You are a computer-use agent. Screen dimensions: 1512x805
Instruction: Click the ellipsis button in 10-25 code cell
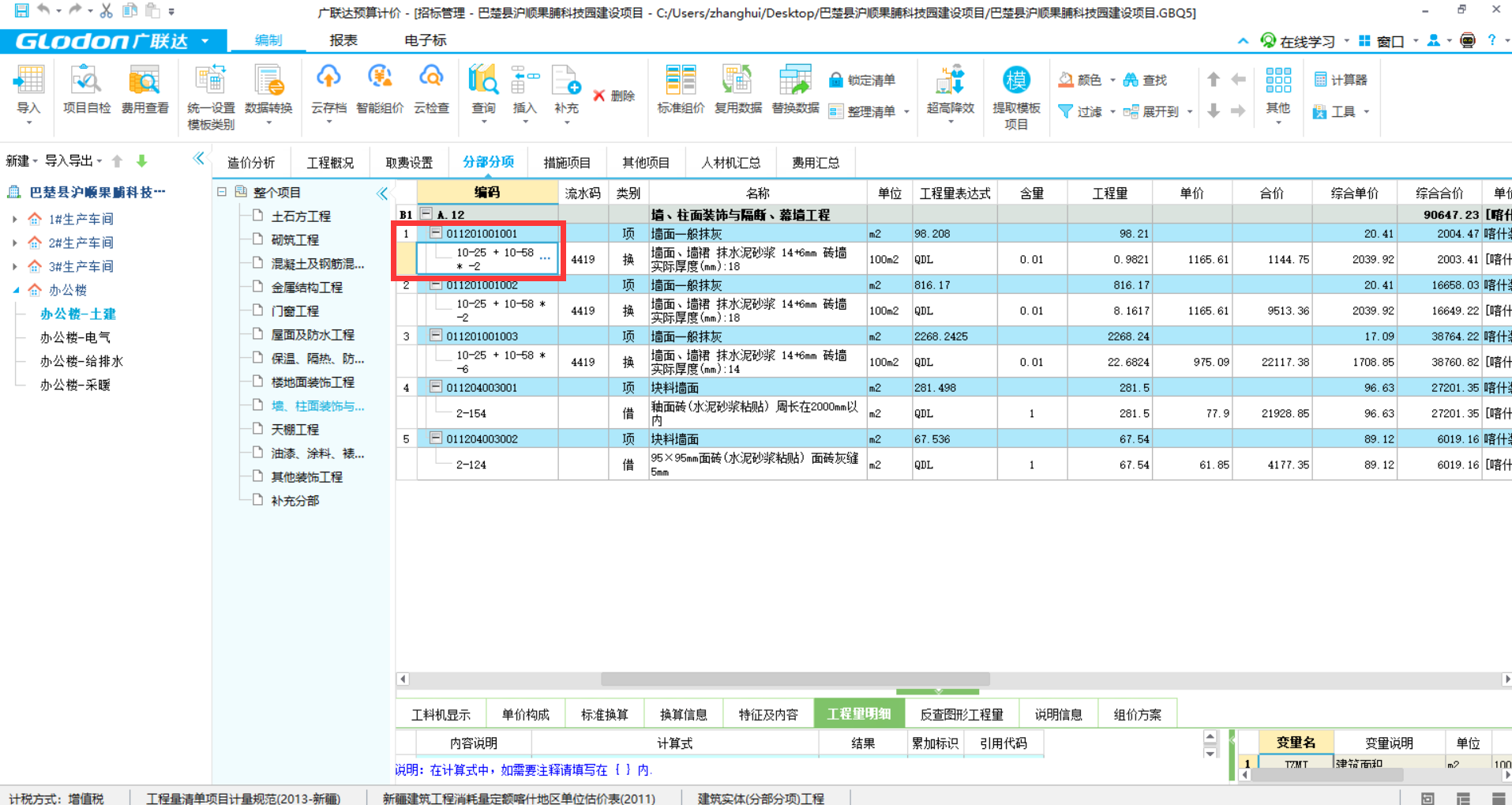point(545,258)
